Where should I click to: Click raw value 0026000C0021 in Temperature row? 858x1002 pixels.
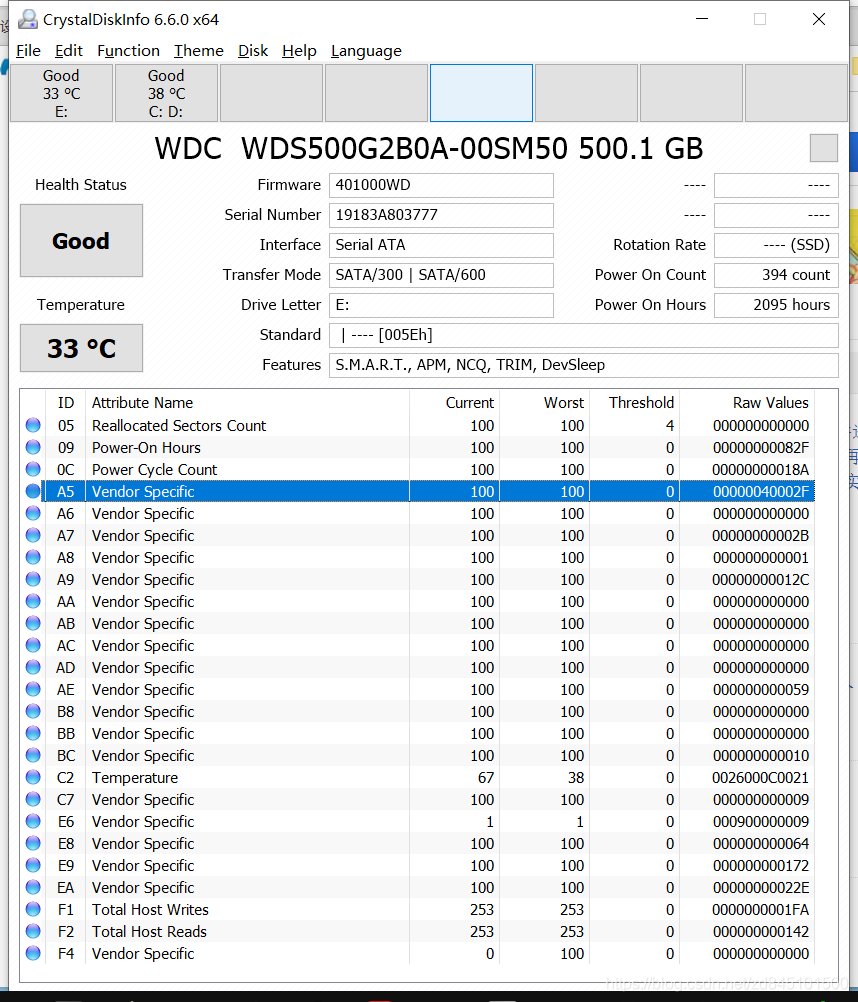(x=760, y=778)
